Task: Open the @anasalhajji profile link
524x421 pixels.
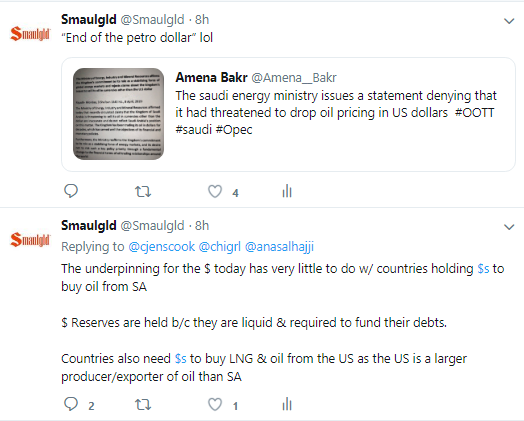Action: point(279,247)
